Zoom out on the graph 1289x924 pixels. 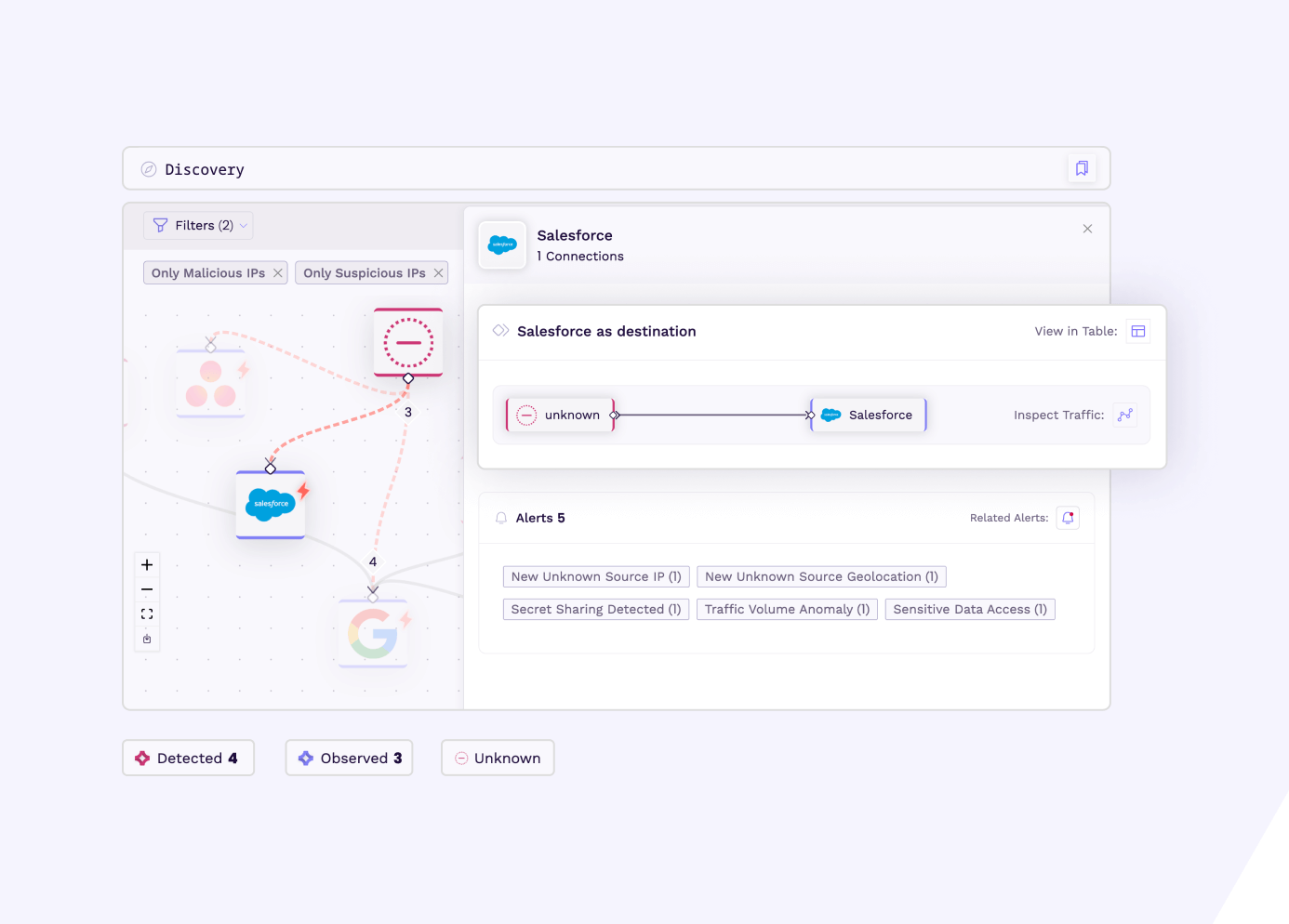(x=147, y=589)
